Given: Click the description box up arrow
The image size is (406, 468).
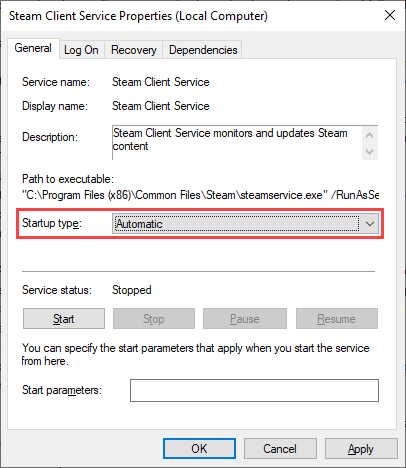Looking at the screenshot, I should click(369, 135).
